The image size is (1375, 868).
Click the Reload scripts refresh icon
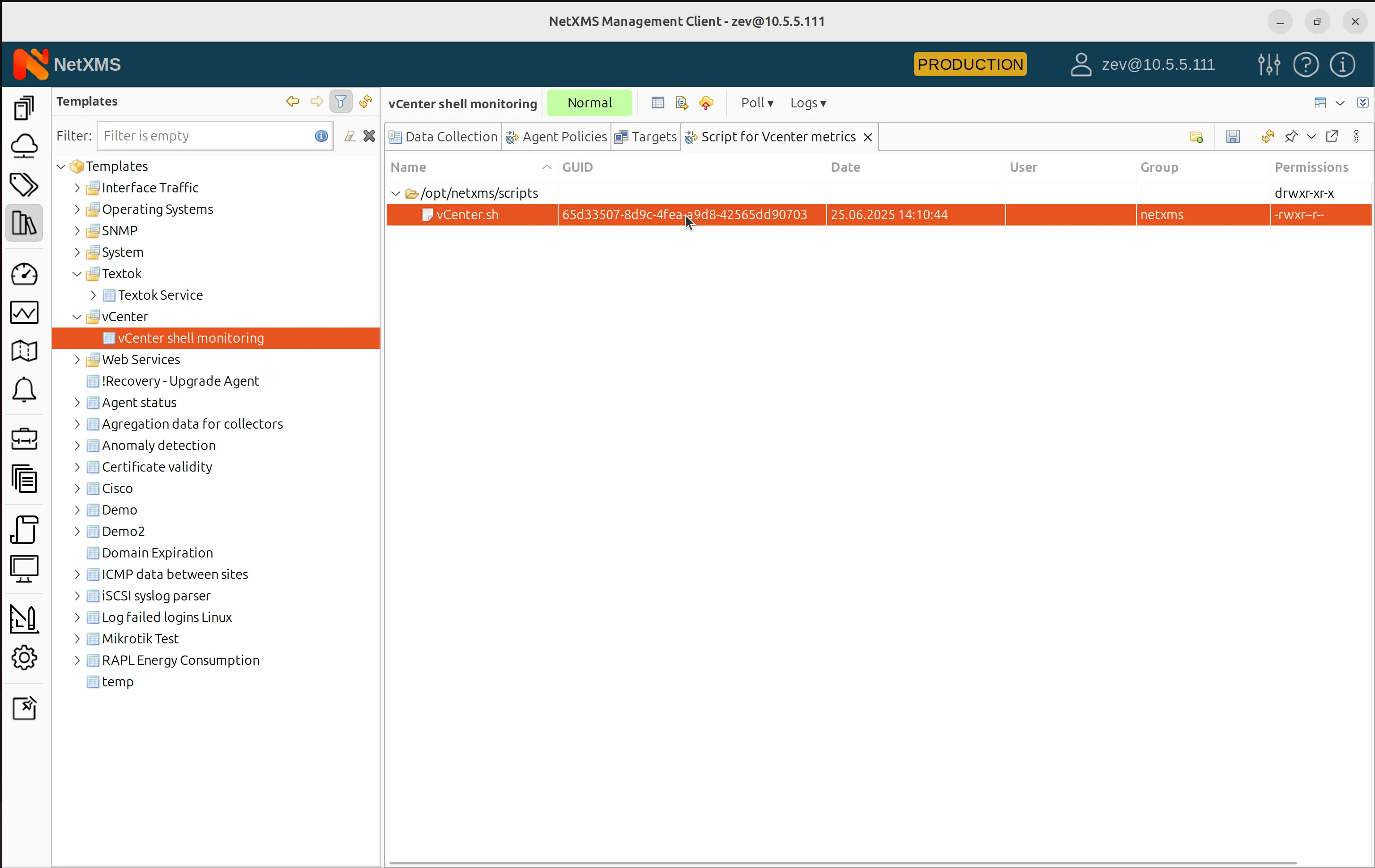point(1267,136)
